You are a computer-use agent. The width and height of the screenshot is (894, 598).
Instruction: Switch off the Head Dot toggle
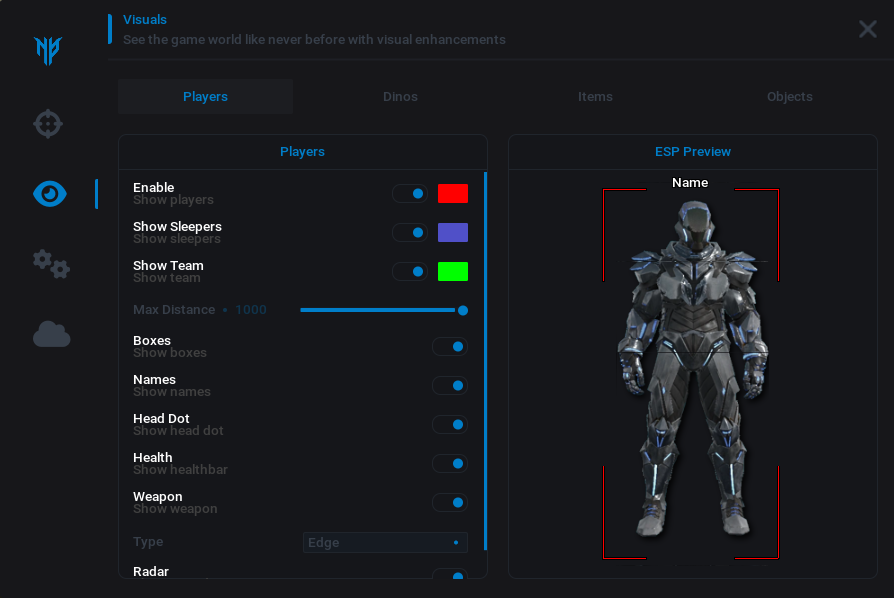(x=450, y=425)
